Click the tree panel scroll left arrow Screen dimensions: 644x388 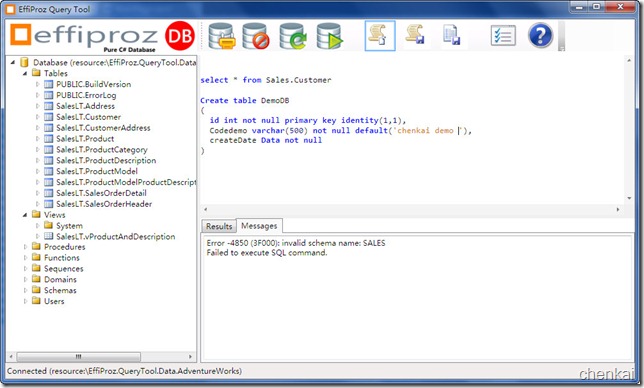[11, 356]
